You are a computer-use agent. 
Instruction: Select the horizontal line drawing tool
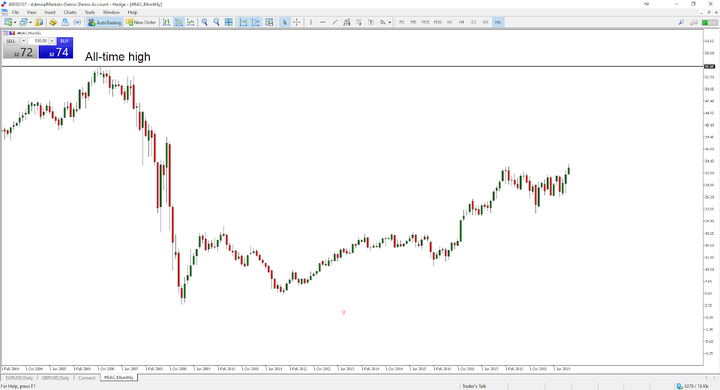323,22
